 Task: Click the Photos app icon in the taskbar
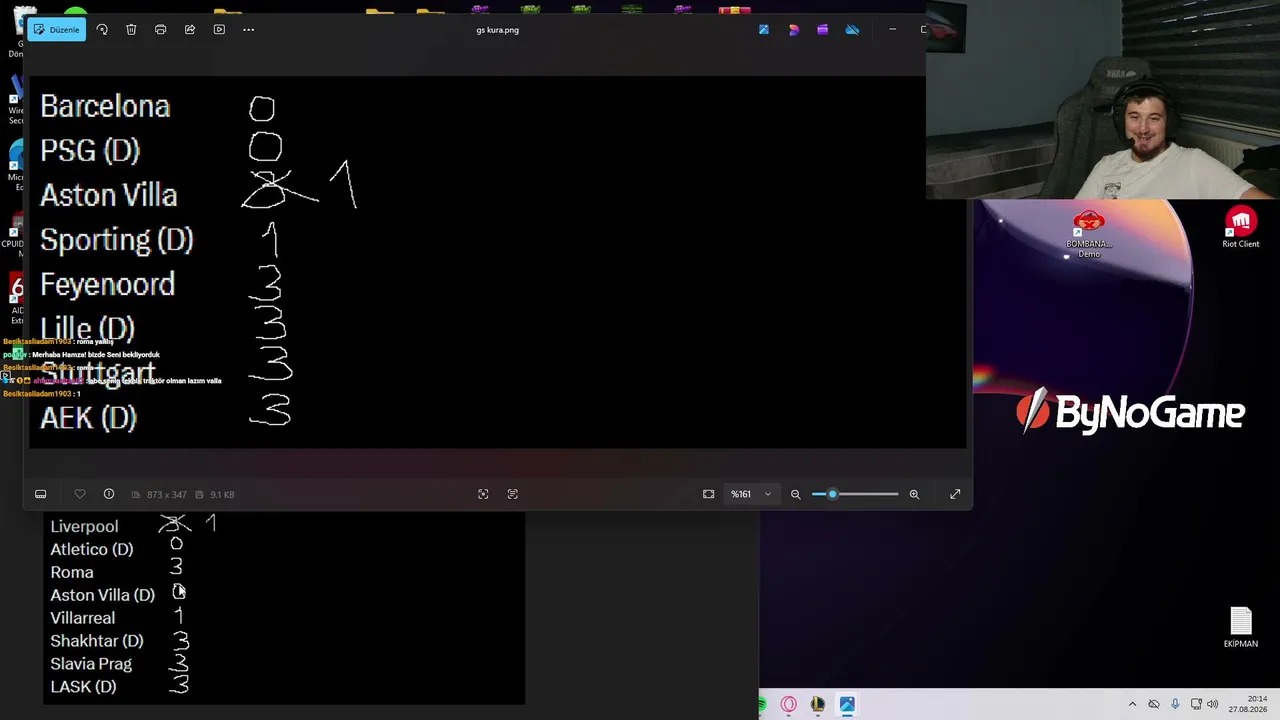click(x=847, y=705)
